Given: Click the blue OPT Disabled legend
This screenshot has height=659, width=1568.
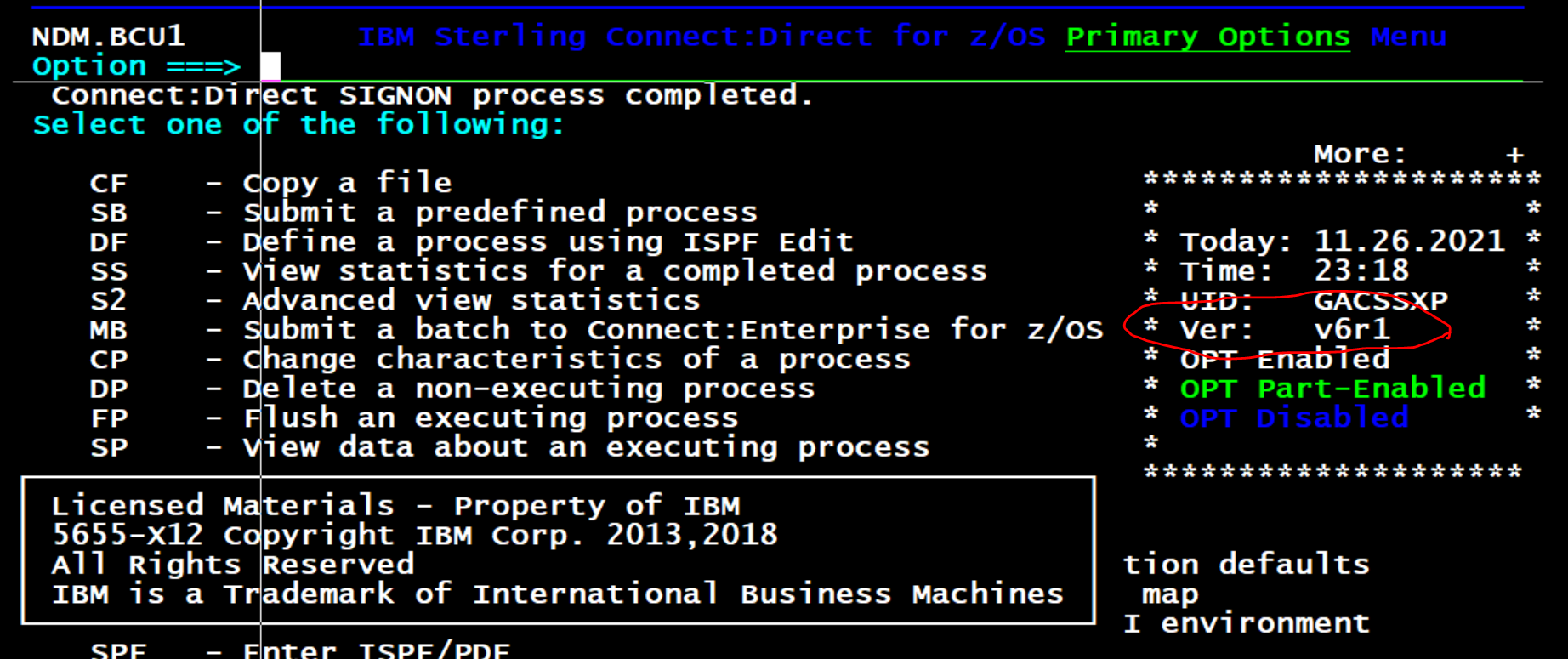Looking at the screenshot, I should tap(1293, 418).
